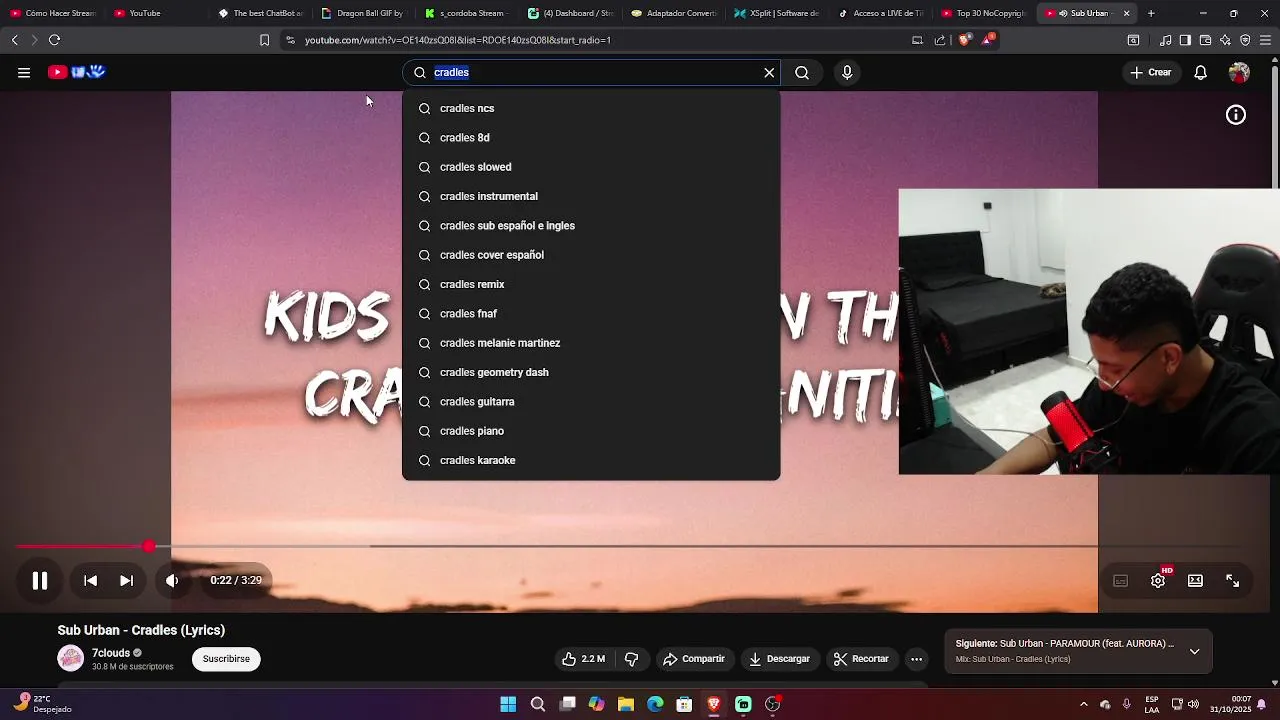1280x720 pixels.
Task: Open the Brave Wallet icon
Action: pyautogui.click(x=1205, y=40)
